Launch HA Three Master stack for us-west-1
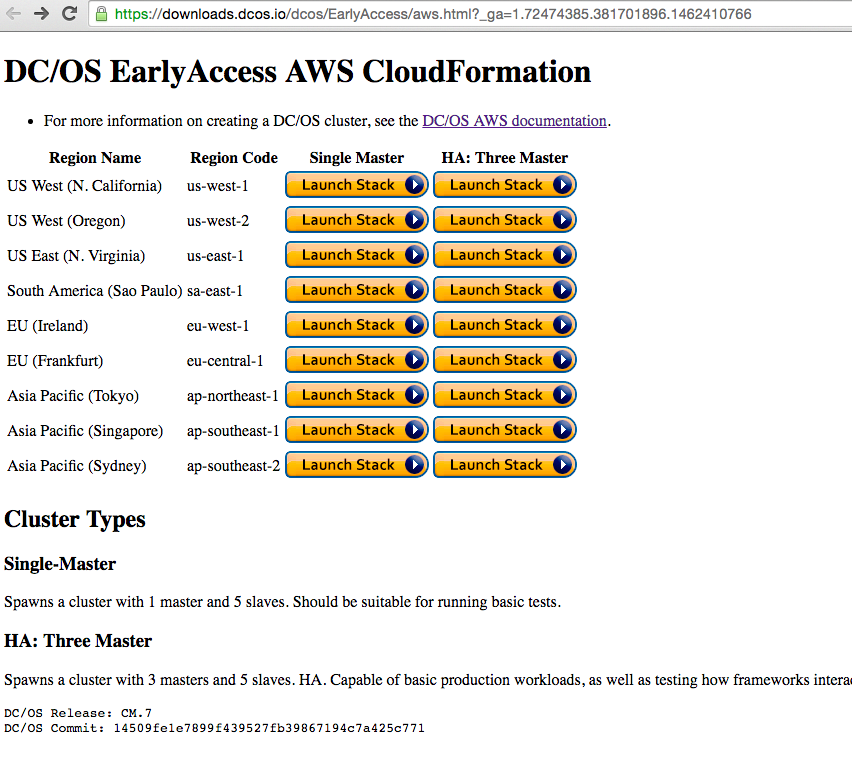 [x=505, y=185]
